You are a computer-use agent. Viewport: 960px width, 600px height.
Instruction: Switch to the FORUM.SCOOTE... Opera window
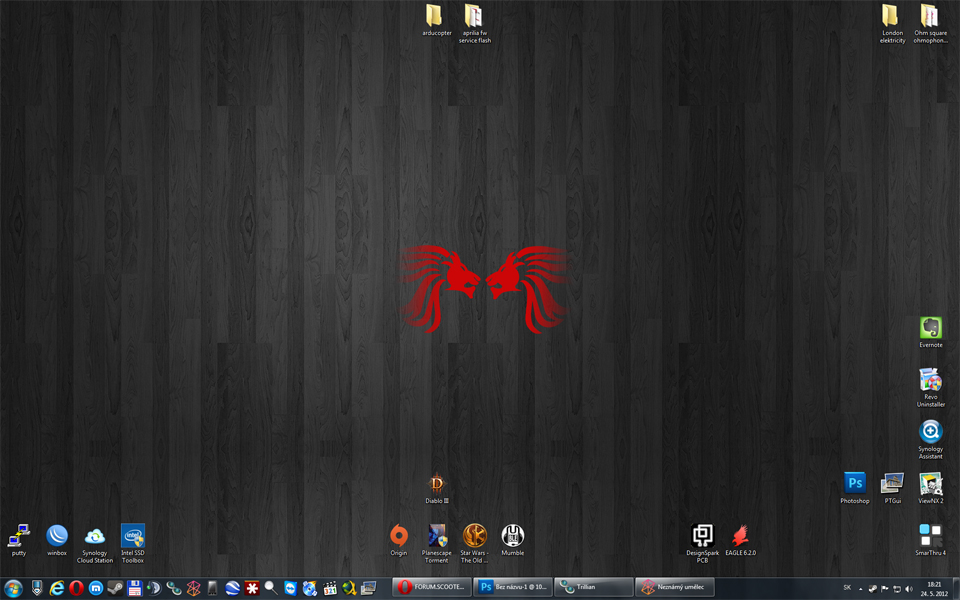431,587
